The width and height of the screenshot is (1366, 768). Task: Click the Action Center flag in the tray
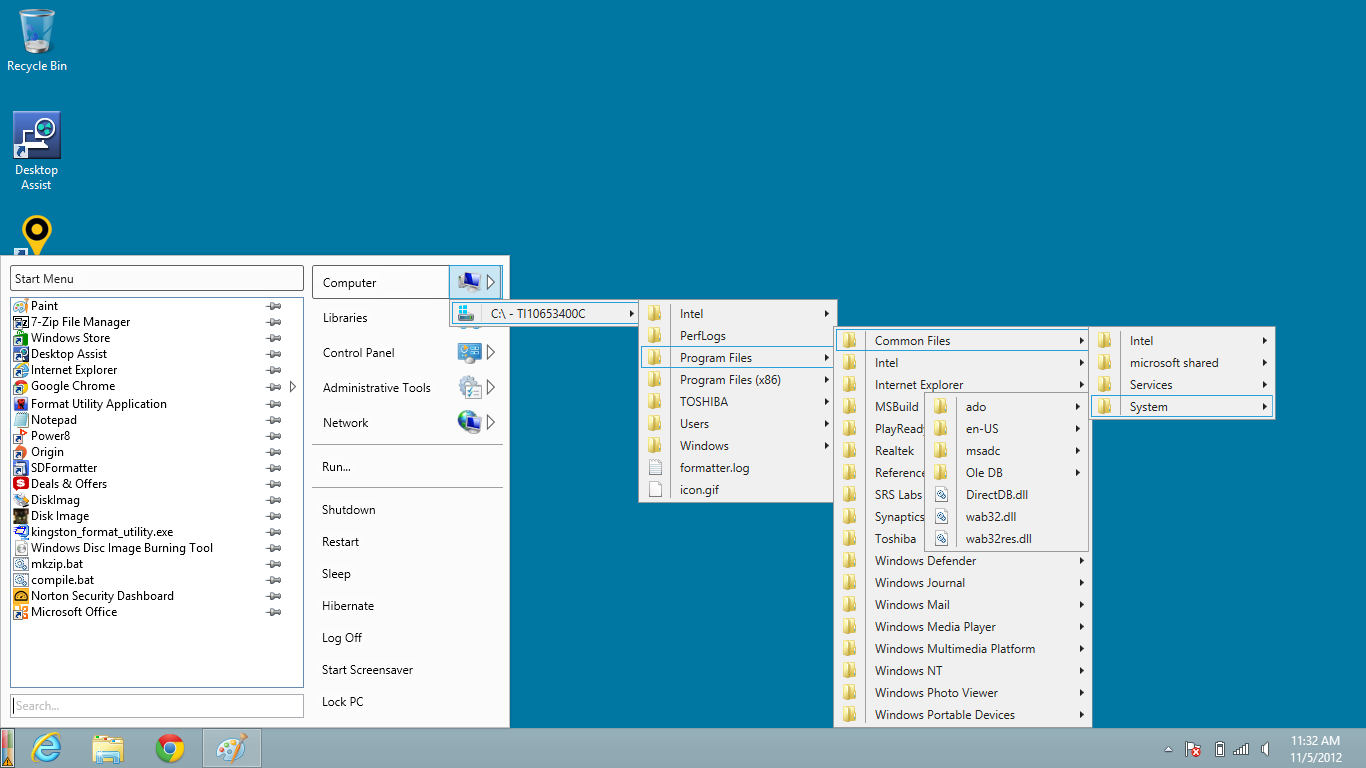coord(1192,748)
